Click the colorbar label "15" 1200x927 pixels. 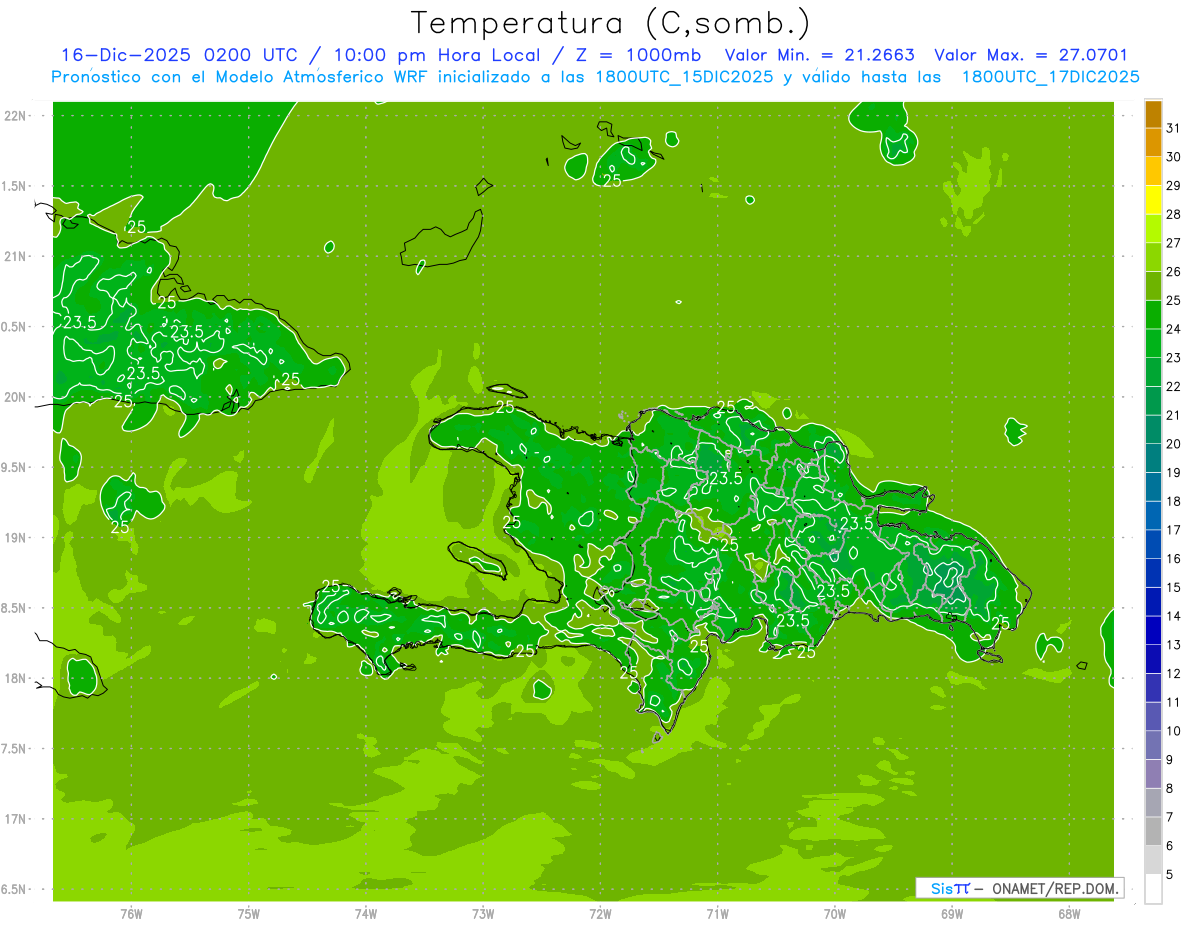coord(1174,587)
